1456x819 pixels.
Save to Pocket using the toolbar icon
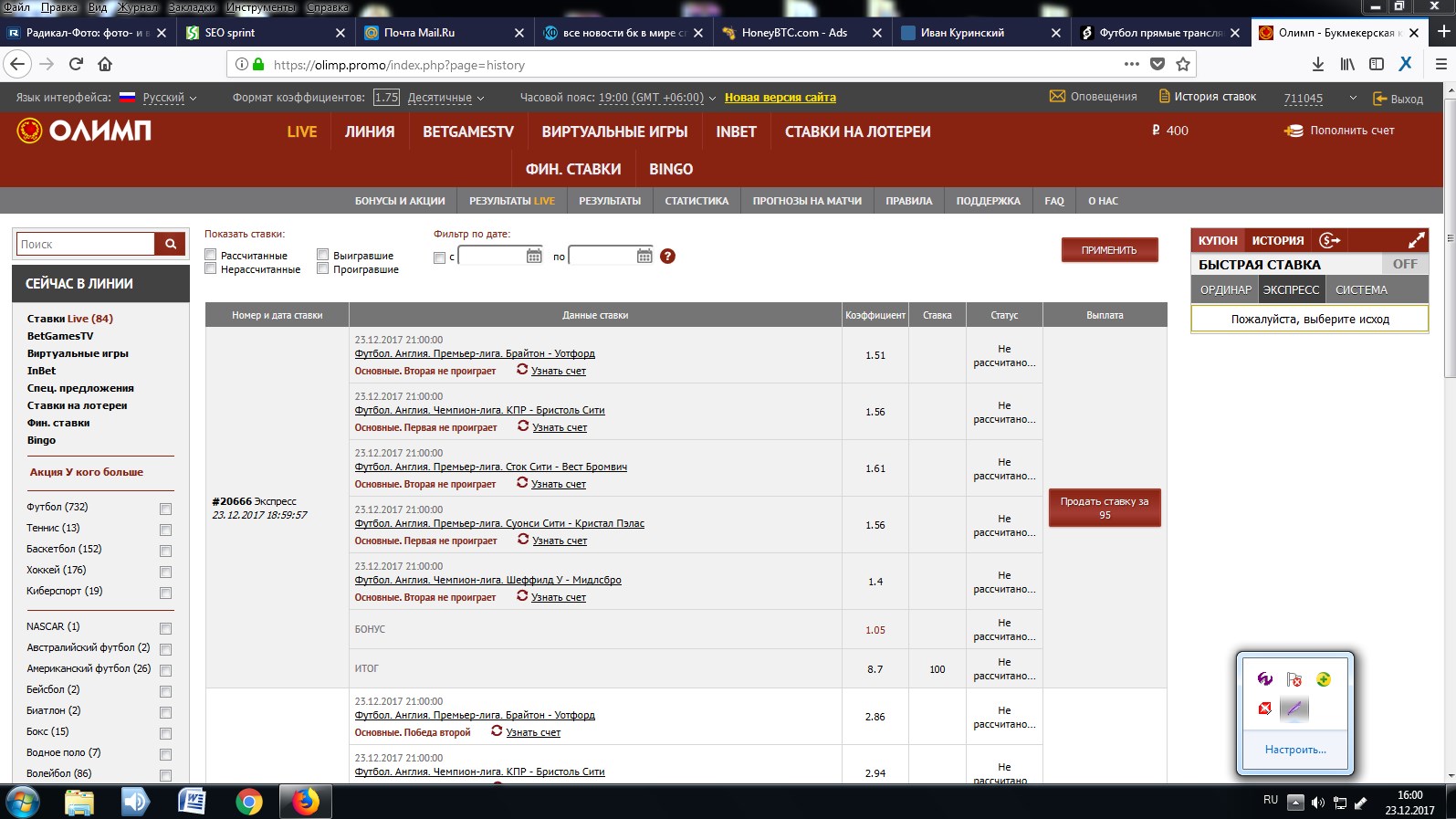(1157, 64)
